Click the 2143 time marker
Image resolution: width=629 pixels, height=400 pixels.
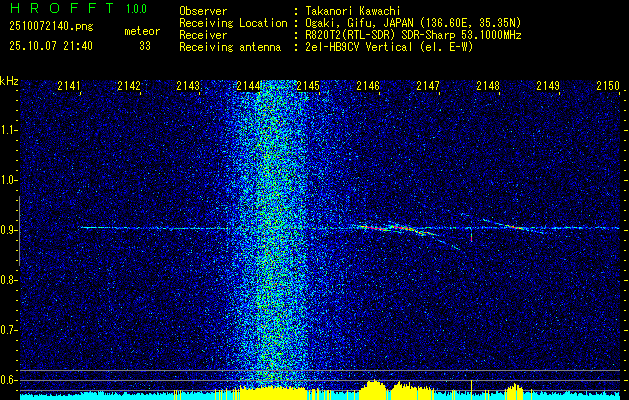pos(188,86)
